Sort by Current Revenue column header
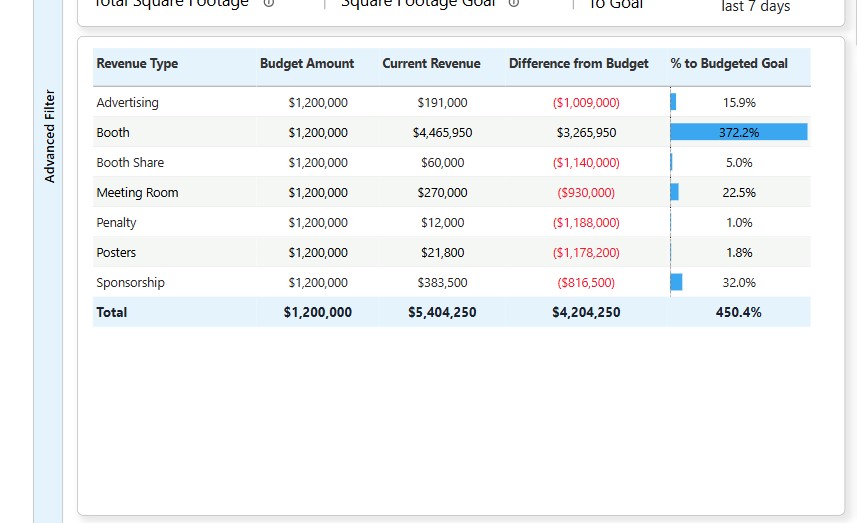This screenshot has height=523, width=857. (431, 63)
